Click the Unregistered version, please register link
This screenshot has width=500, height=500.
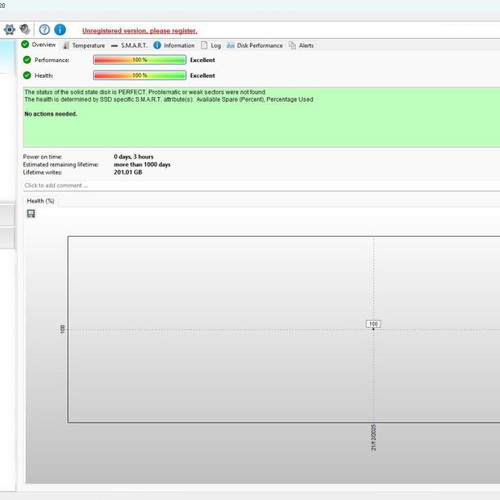coord(140,31)
